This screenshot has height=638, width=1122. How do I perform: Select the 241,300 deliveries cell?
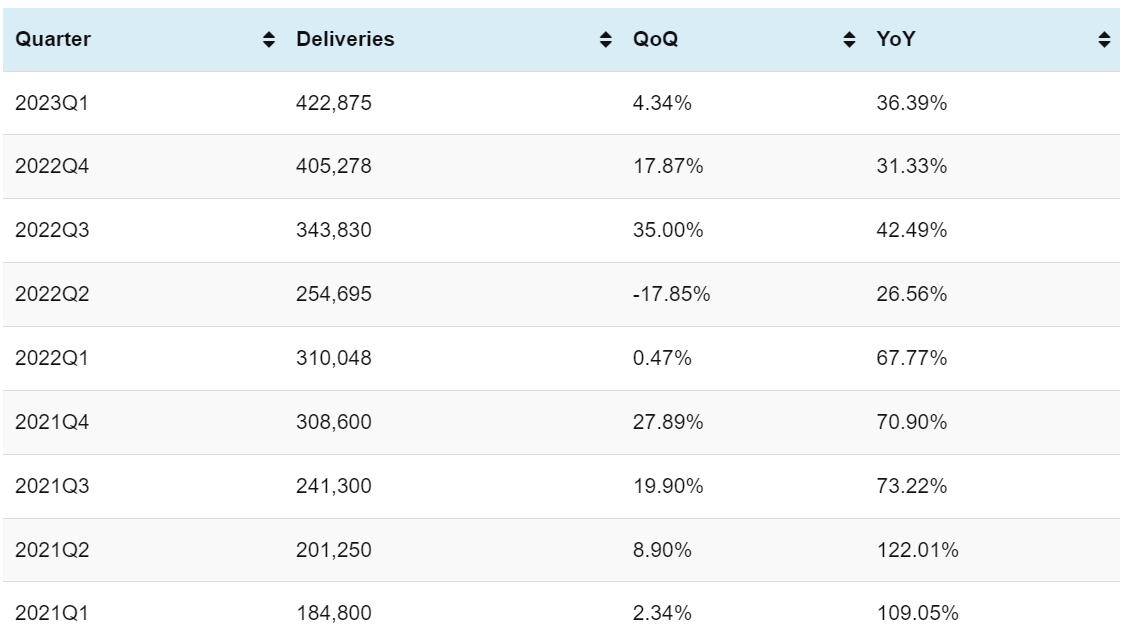334,487
